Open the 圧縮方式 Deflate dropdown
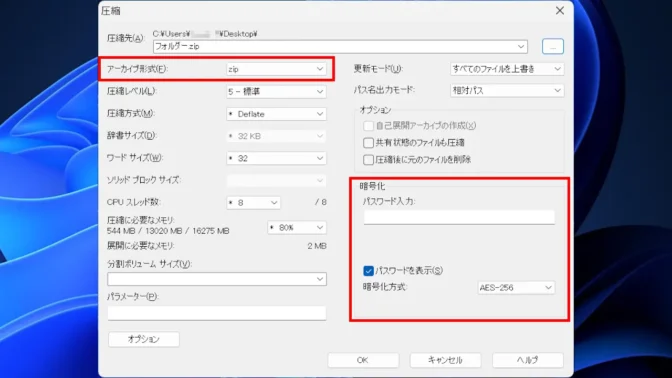This screenshot has height=378, width=672. coord(276,114)
